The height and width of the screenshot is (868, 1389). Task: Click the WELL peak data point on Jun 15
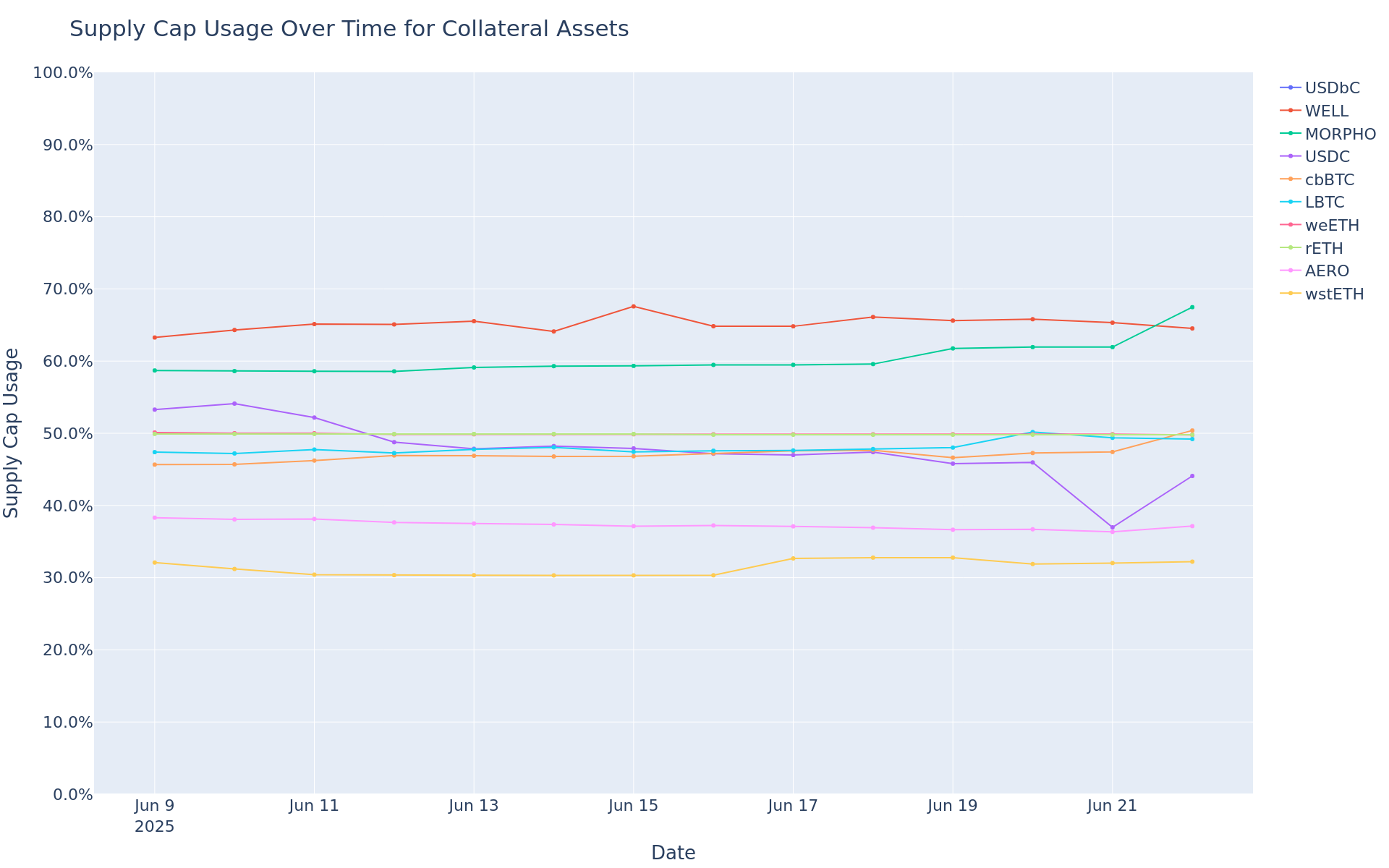pyautogui.click(x=634, y=307)
